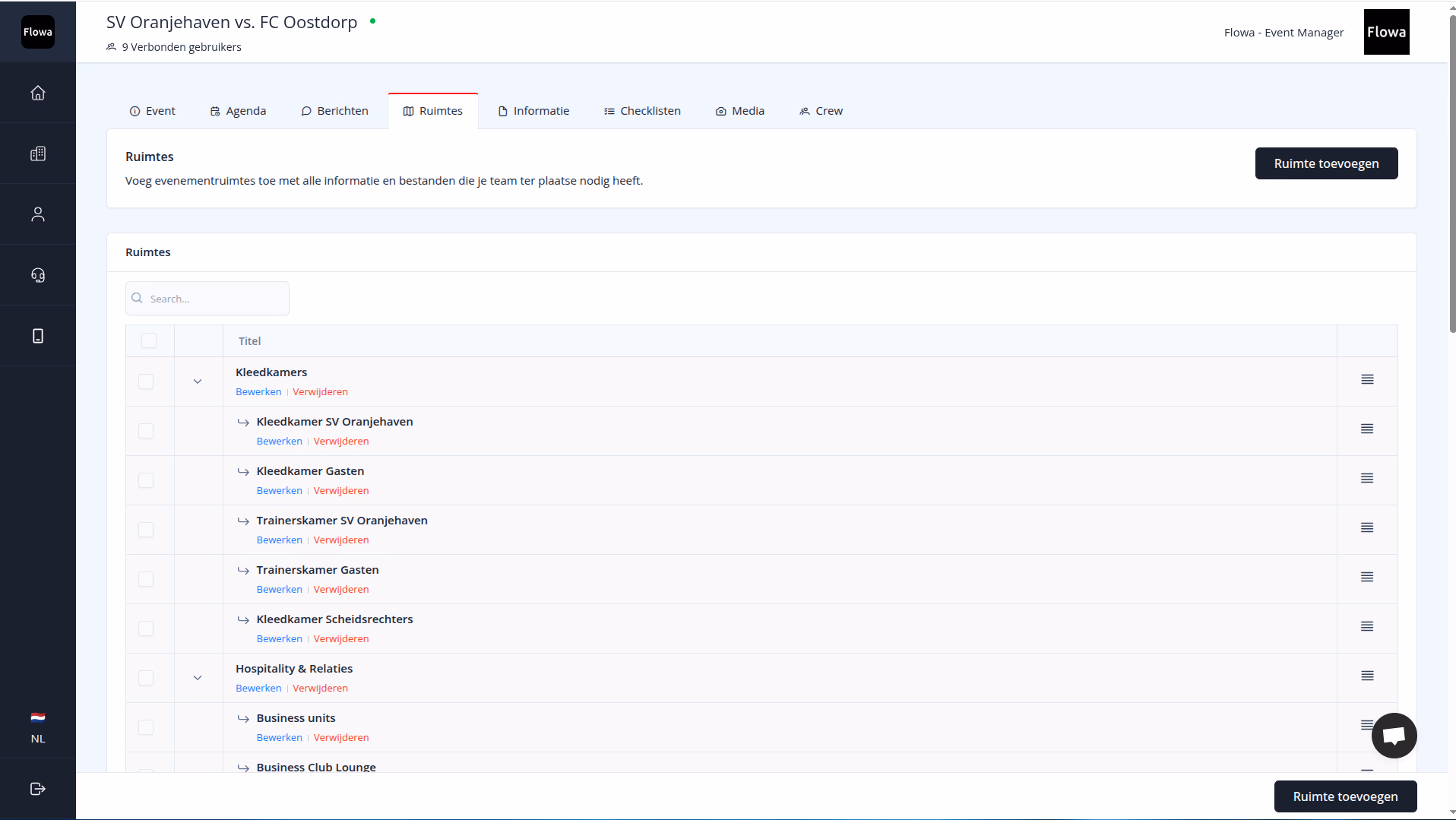Open the user profile sidebar icon
Viewport: 1456px width, 820px height.
pyautogui.click(x=38, y=214)
